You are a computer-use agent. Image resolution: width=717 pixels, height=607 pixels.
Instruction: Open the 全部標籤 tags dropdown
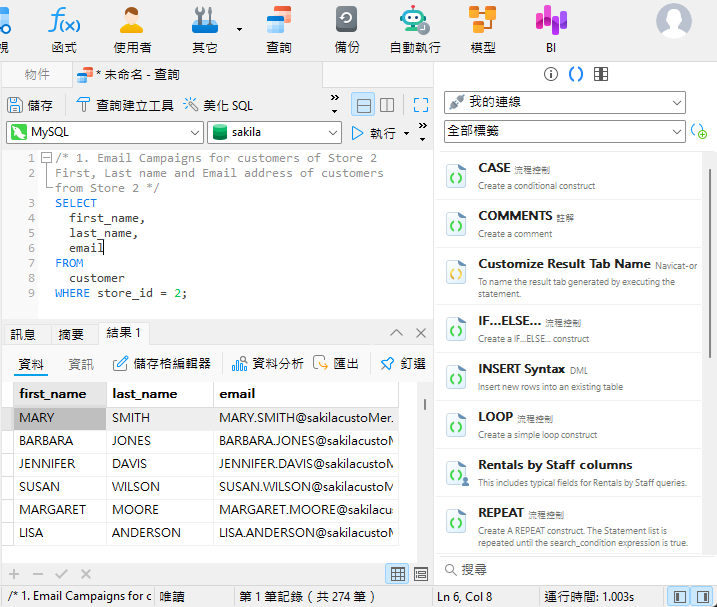(x=565, y=132)
